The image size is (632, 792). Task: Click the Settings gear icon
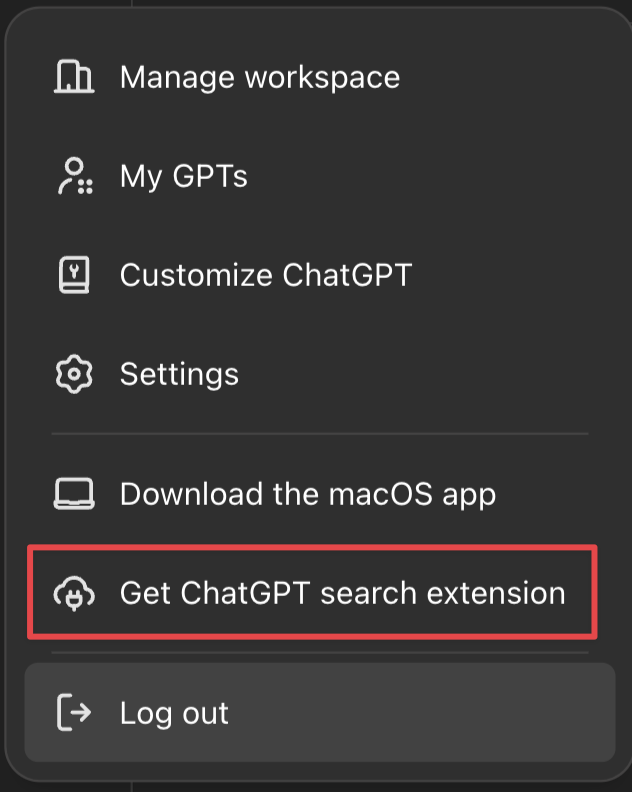tap(74, 374)
